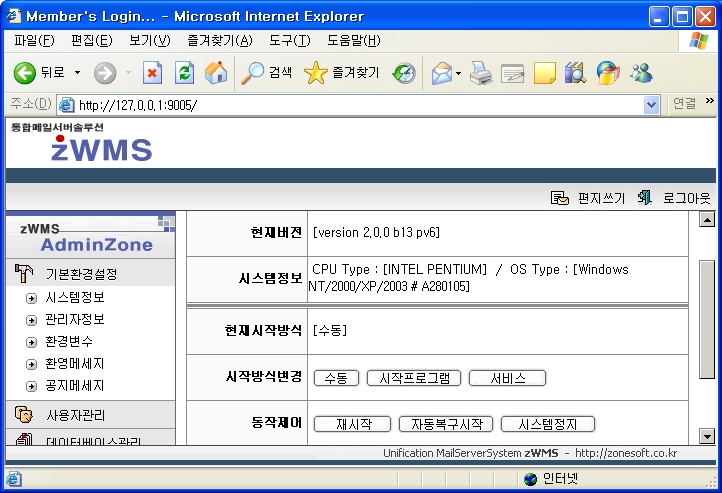
Task: Go to the Home page icon
Action: pyautogui.click(x=215, y=72)
